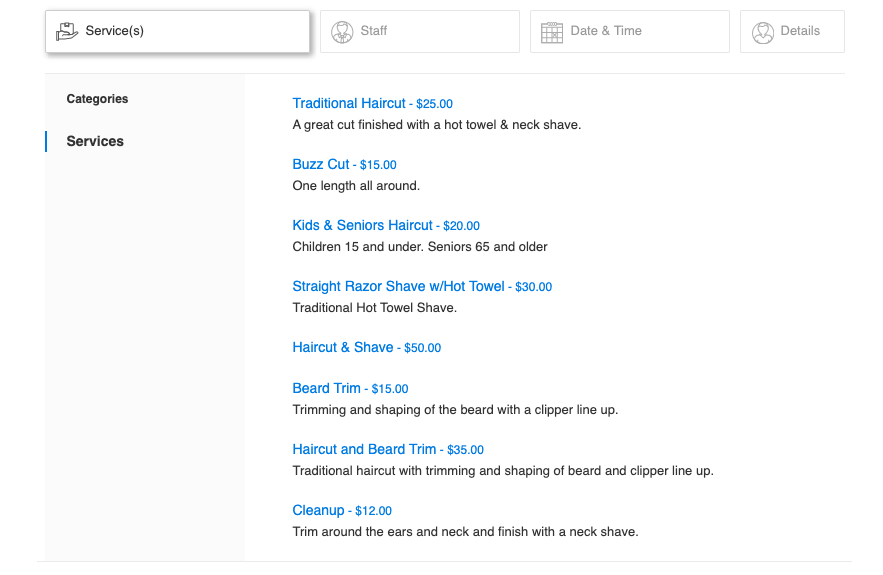This screenshot has width=883, height=575.
Task: Select Categories in the left sidebar
Action: [x=97, y=99]
